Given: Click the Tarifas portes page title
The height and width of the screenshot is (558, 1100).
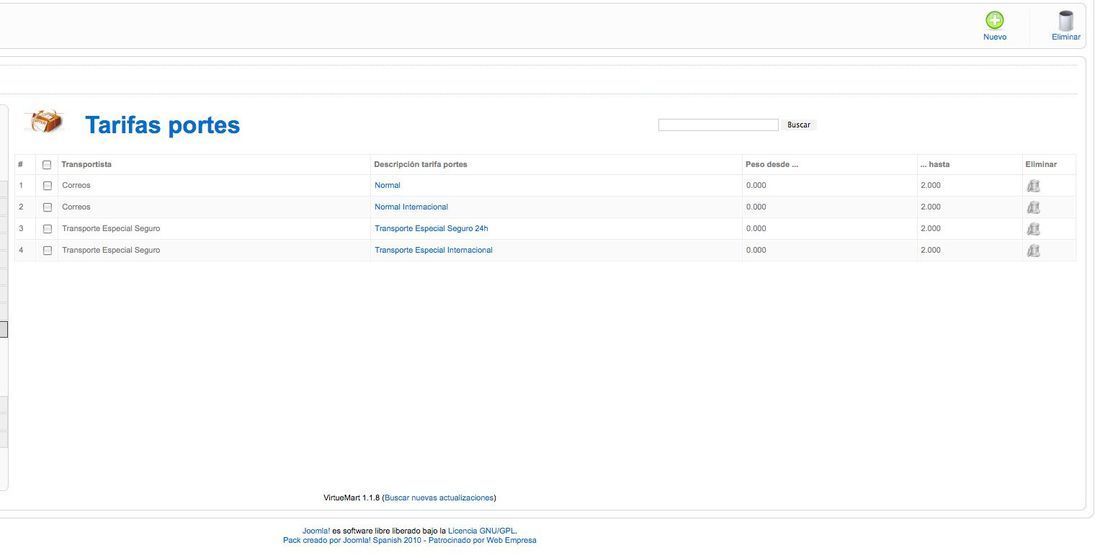Looking at the screenshot, I should click(163, 125).
